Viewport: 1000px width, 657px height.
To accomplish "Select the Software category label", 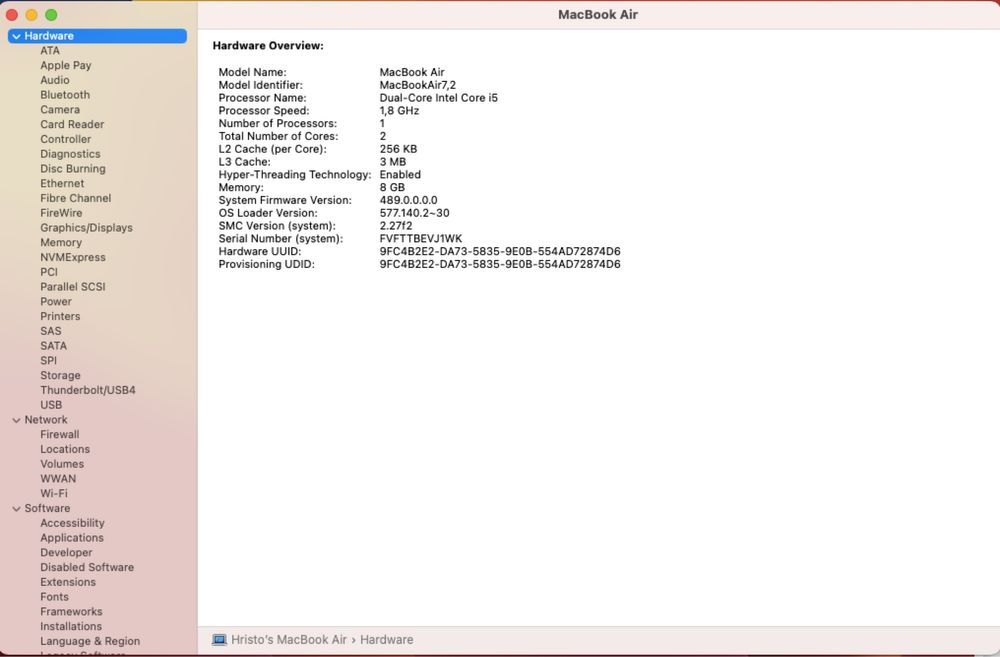I will tap(47, 508).
